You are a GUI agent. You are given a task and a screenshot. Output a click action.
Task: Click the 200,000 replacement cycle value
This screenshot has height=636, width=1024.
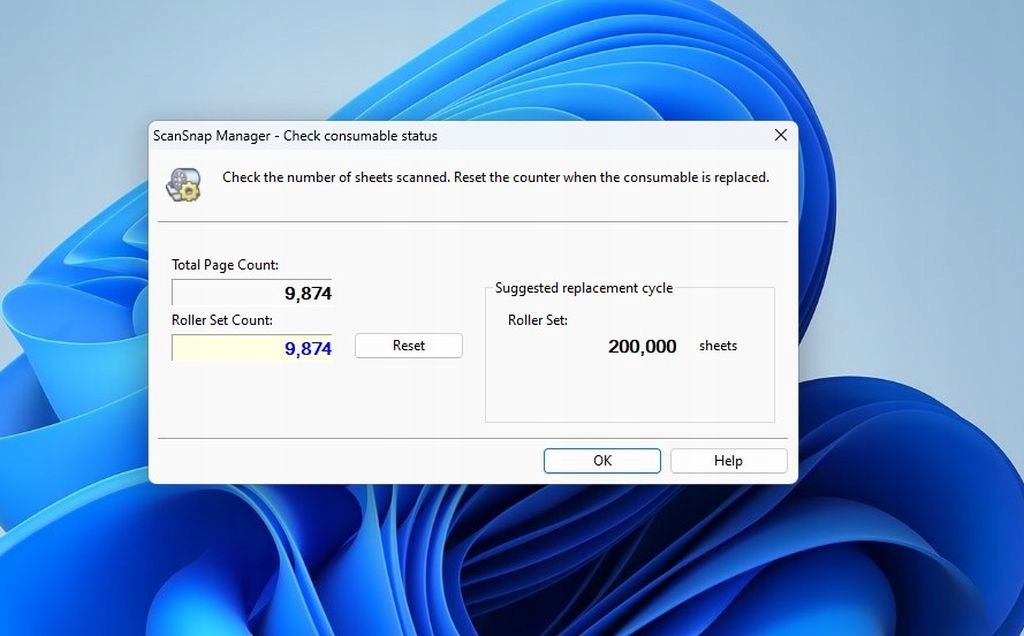[642, 347]
